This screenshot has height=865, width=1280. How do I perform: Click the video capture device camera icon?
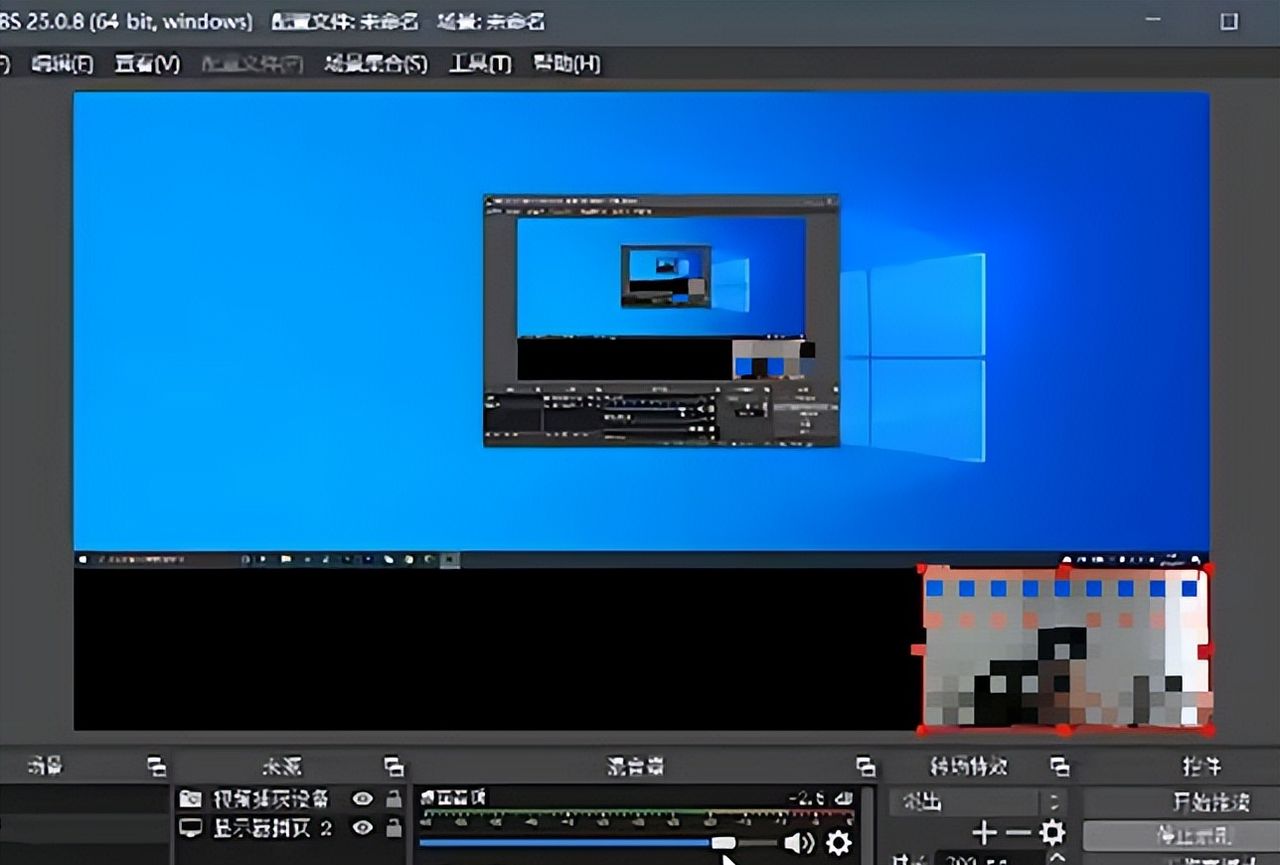click(x=190, y=799)
